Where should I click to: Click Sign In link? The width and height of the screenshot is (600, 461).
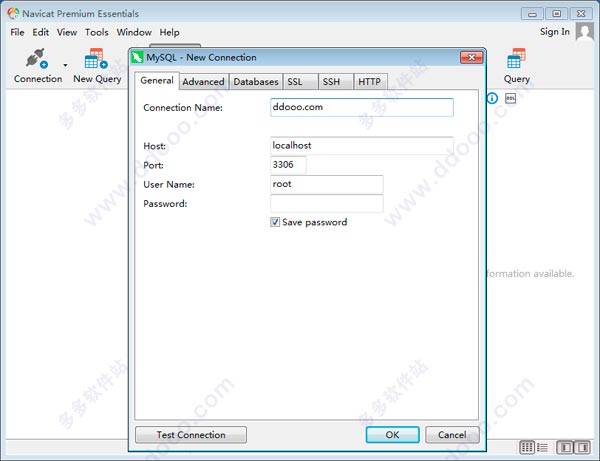pyautogui.click(x=554, y=32)
